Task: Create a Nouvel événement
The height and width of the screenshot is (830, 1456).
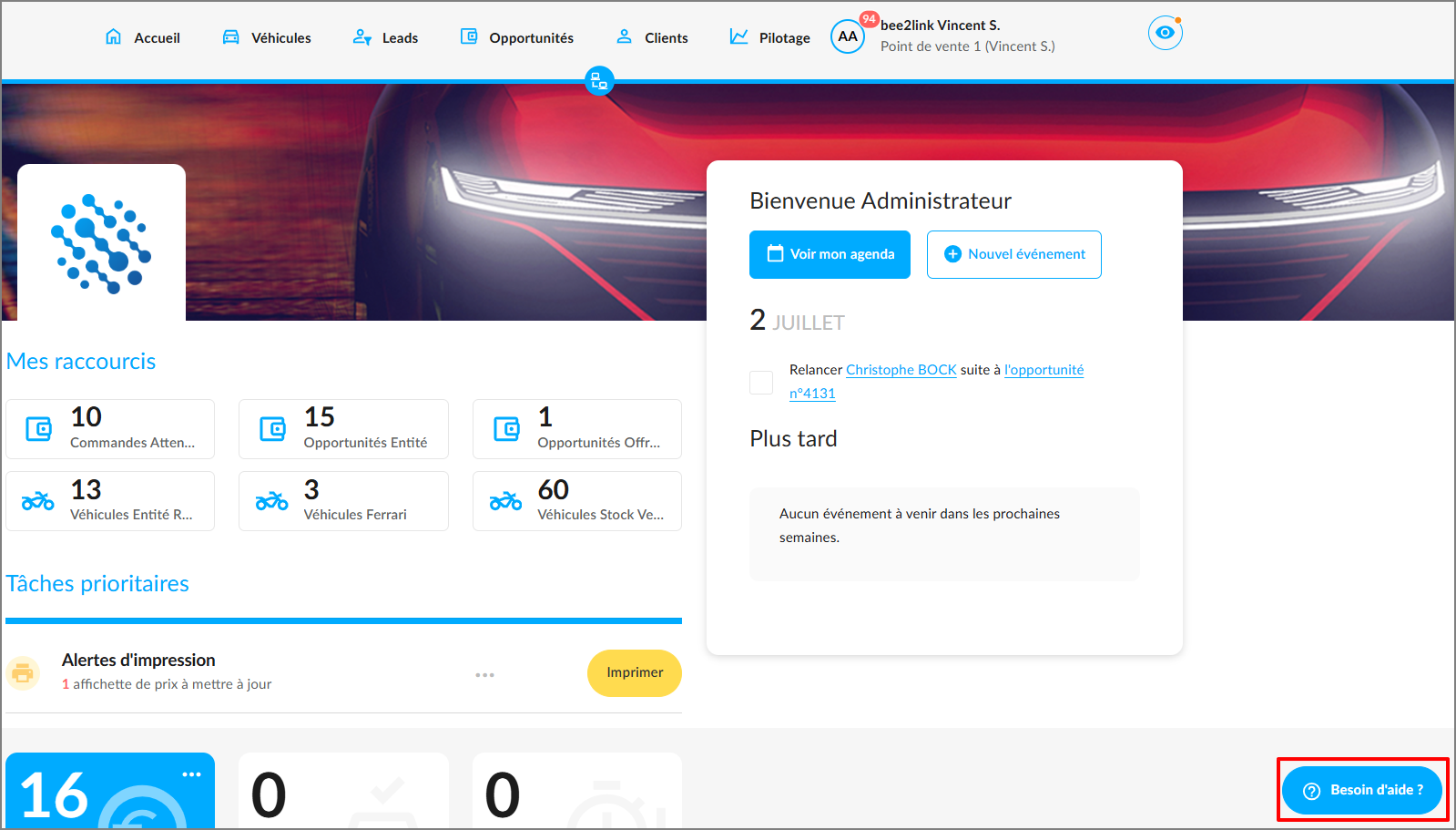Action: 1014,254
